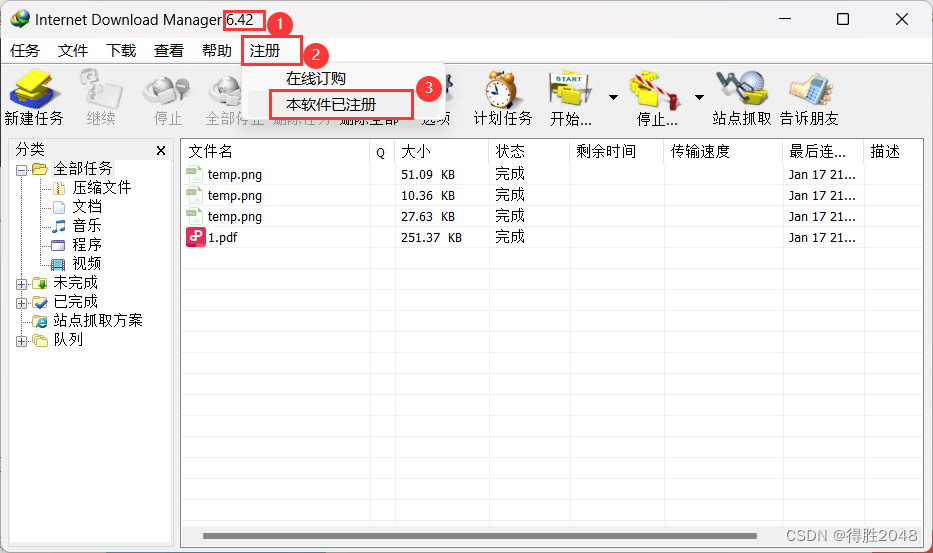Choose 在线订购 from the menu

tap(315, 79)
